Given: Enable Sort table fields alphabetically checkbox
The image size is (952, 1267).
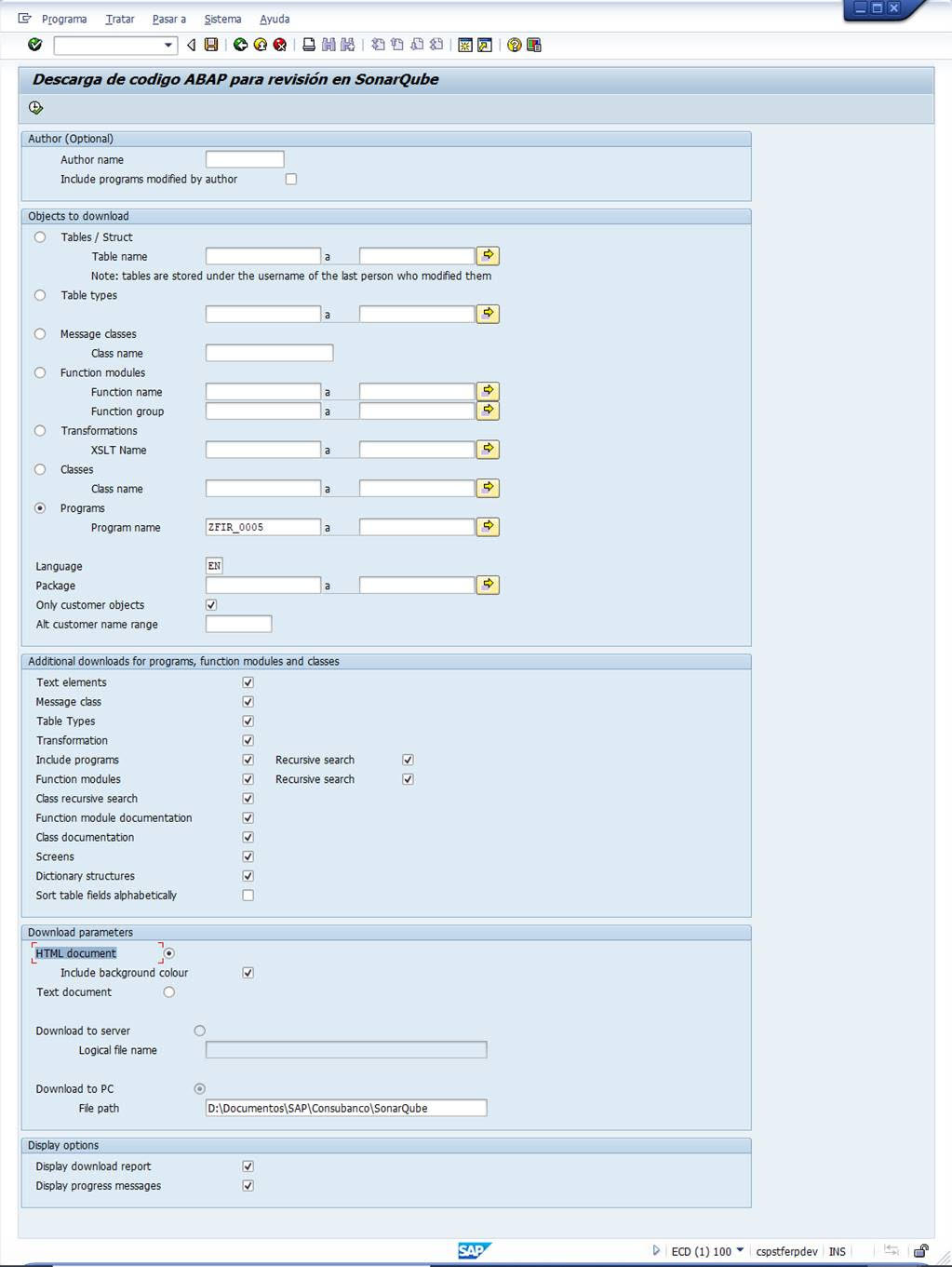Looking at the screenshot, I should coord(248,896).
